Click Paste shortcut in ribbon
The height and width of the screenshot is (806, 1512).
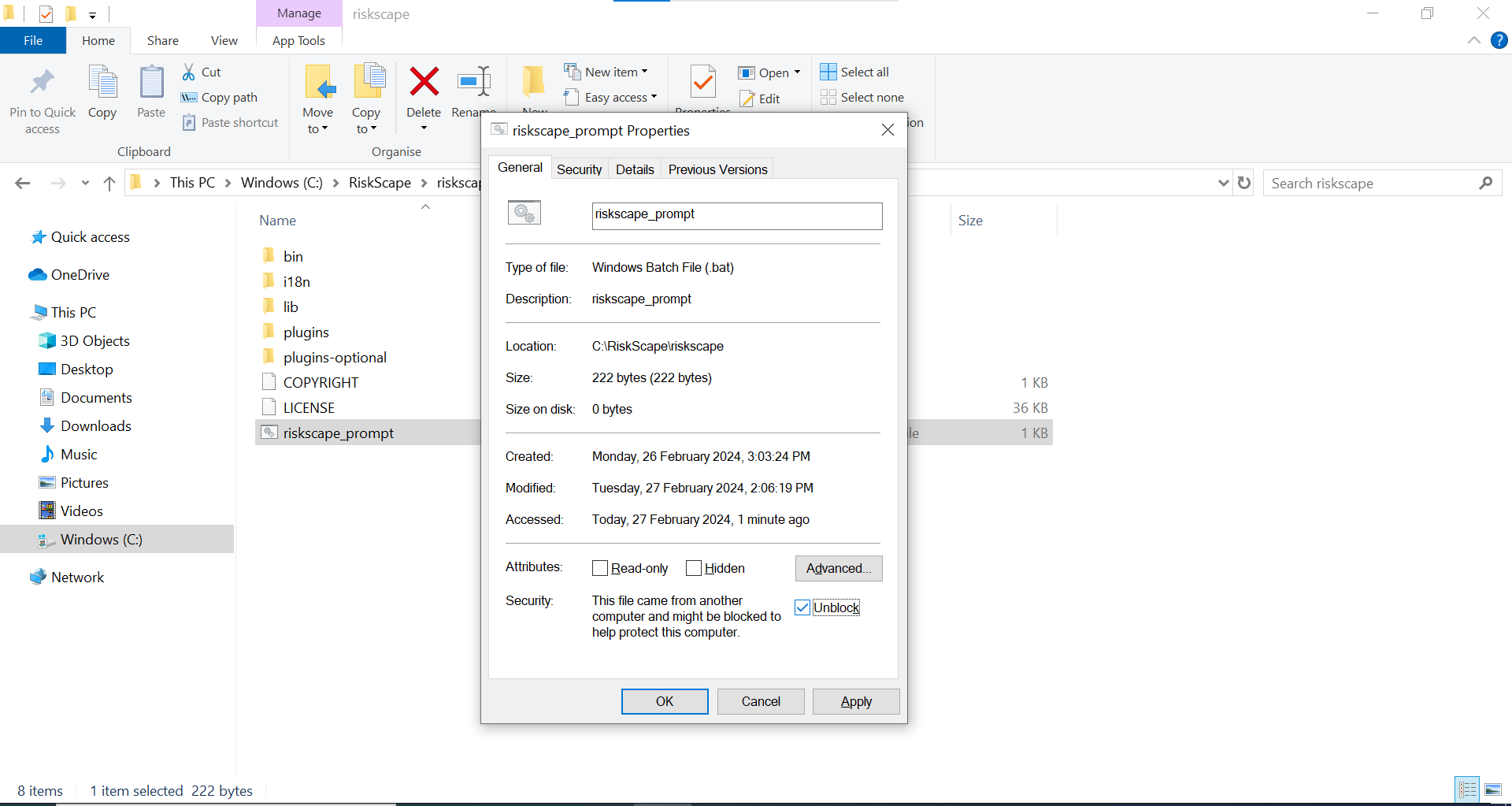[x=230, y=122]
